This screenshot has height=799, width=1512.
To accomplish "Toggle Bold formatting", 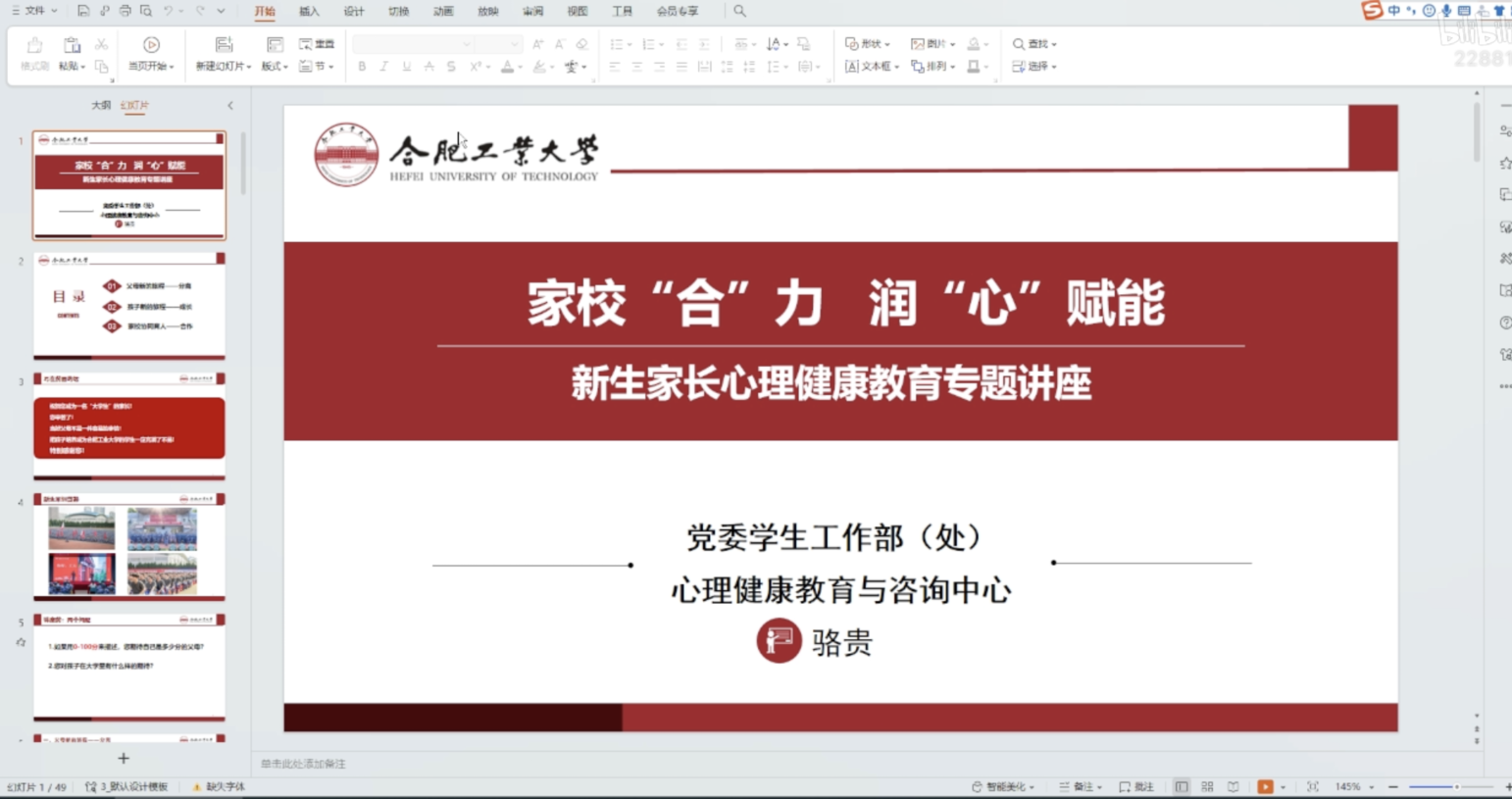I will click(362, 67).
